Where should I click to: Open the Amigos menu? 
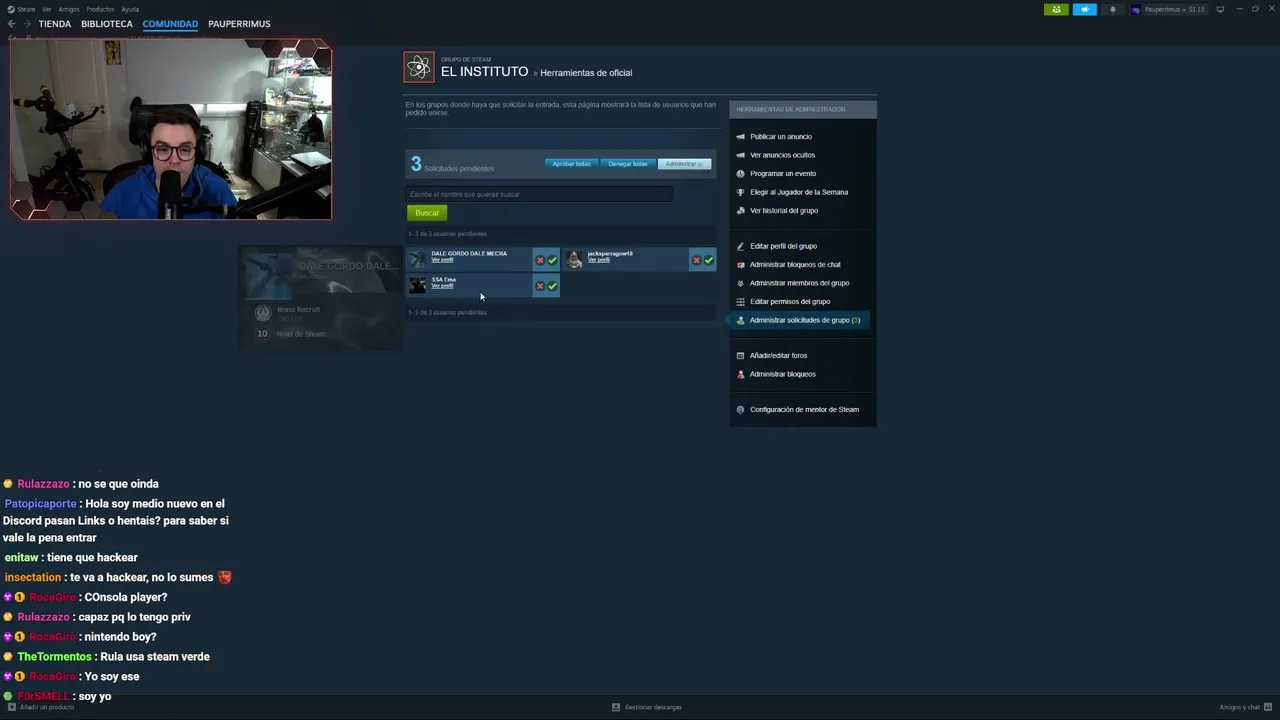(68, 9)
